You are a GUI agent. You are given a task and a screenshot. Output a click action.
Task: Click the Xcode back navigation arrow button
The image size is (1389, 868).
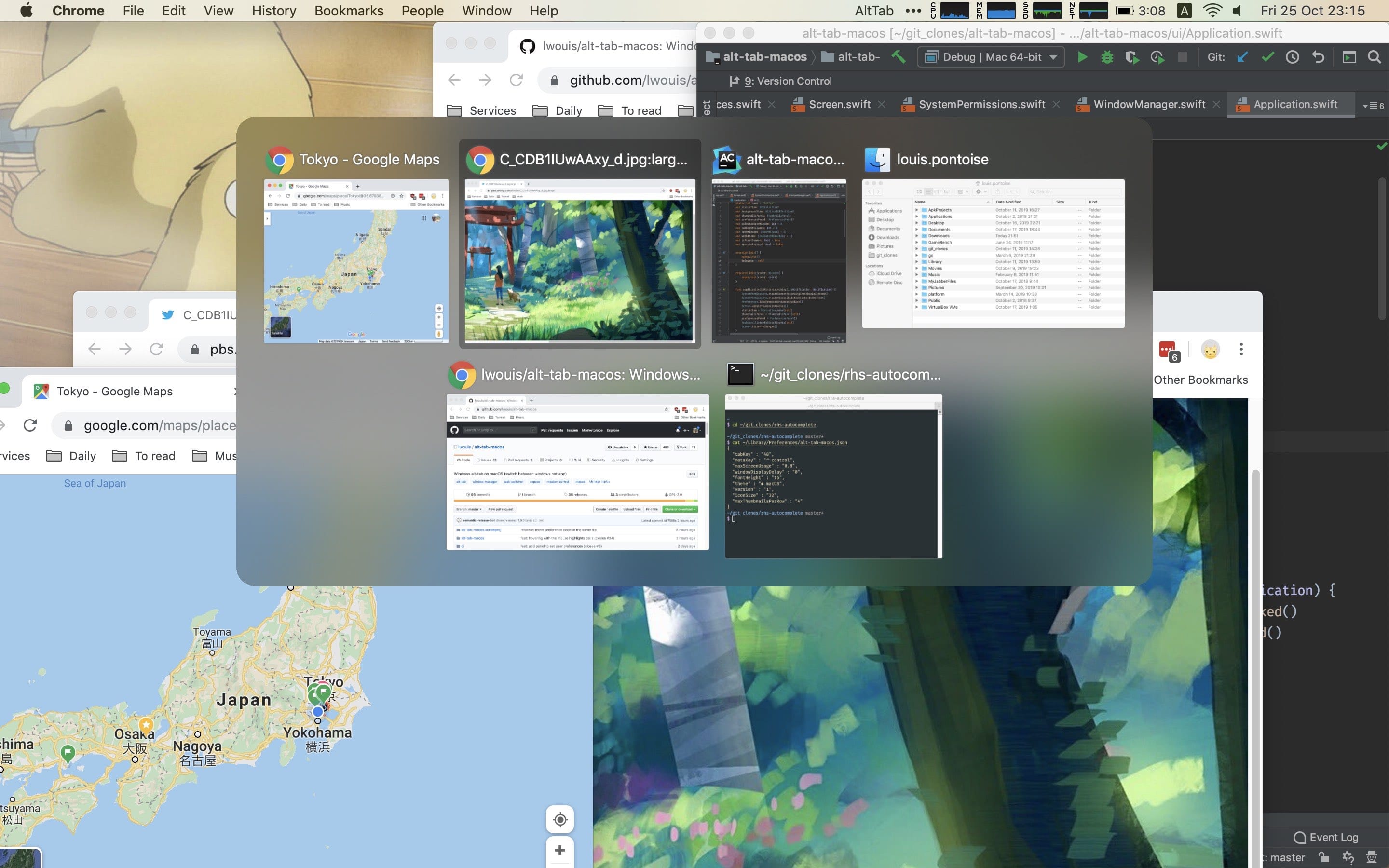pos(1318,58)
